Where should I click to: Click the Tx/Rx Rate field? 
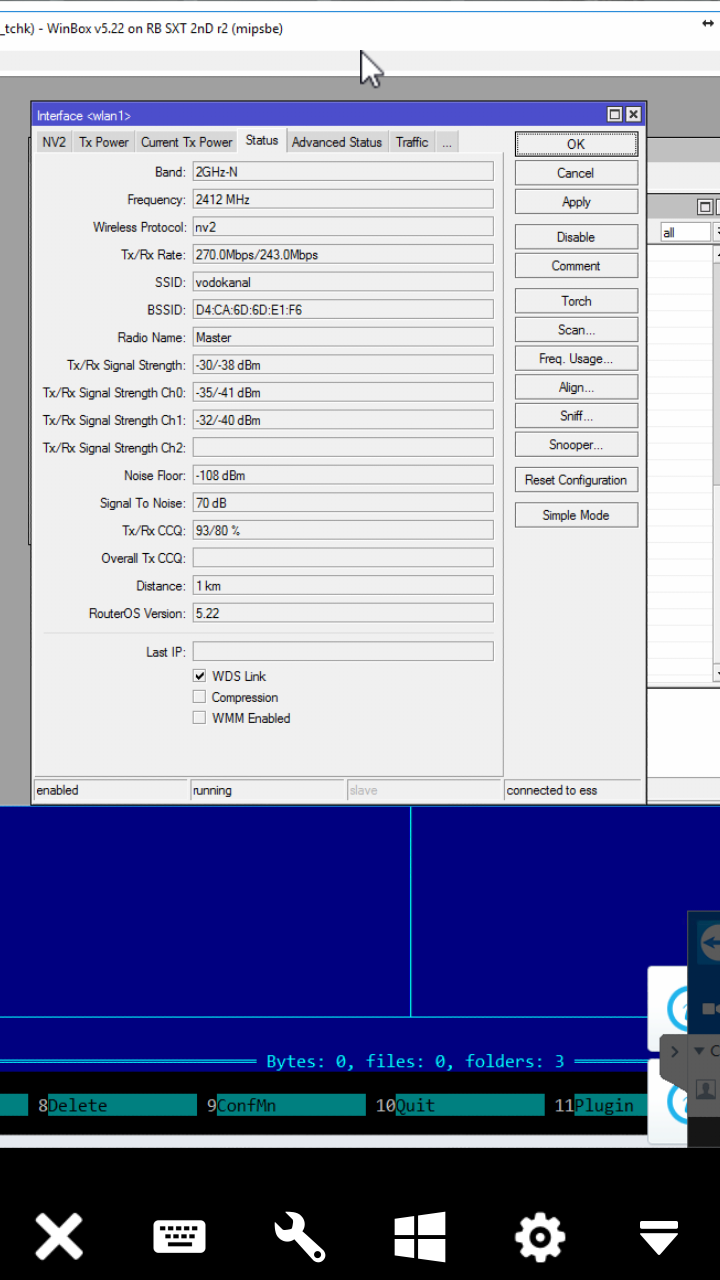point(343,254)
